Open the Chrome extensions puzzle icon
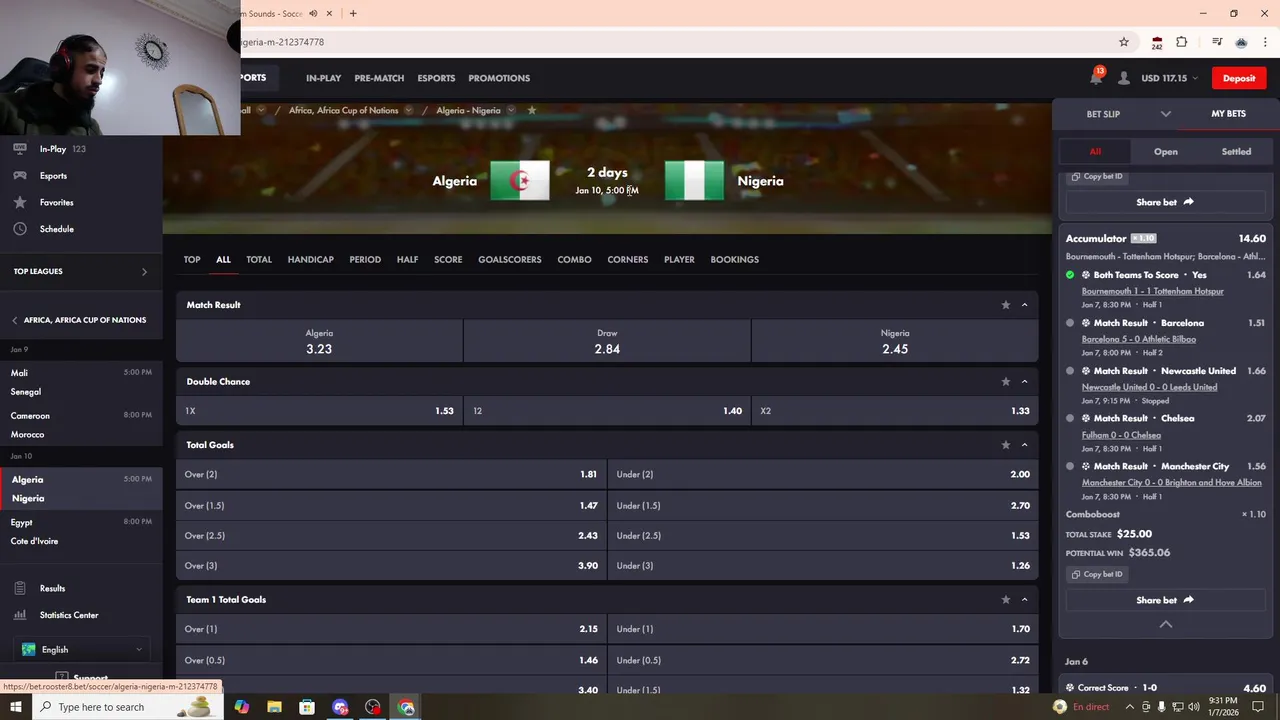1280x720 pixels. point(1182,42)
